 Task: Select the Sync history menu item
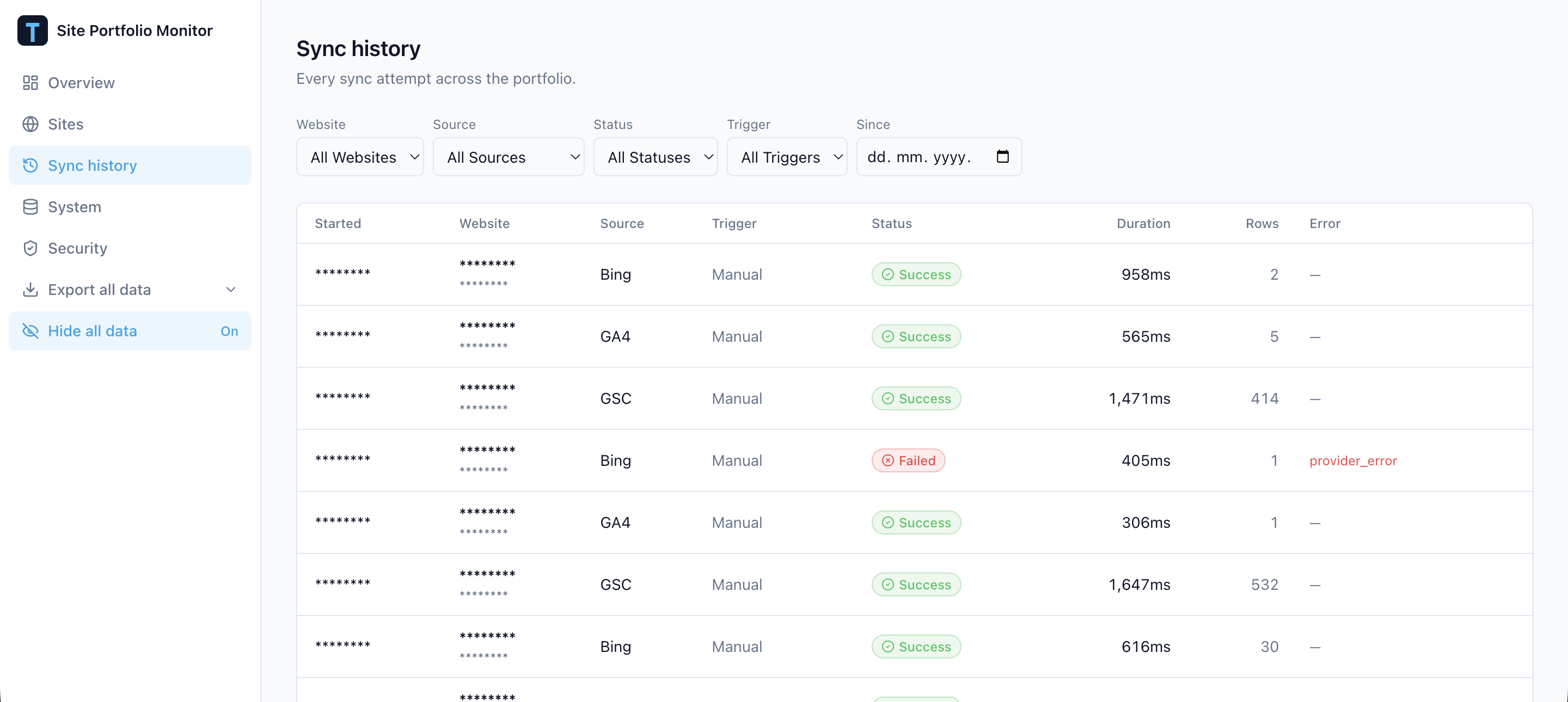pos(130,165)
